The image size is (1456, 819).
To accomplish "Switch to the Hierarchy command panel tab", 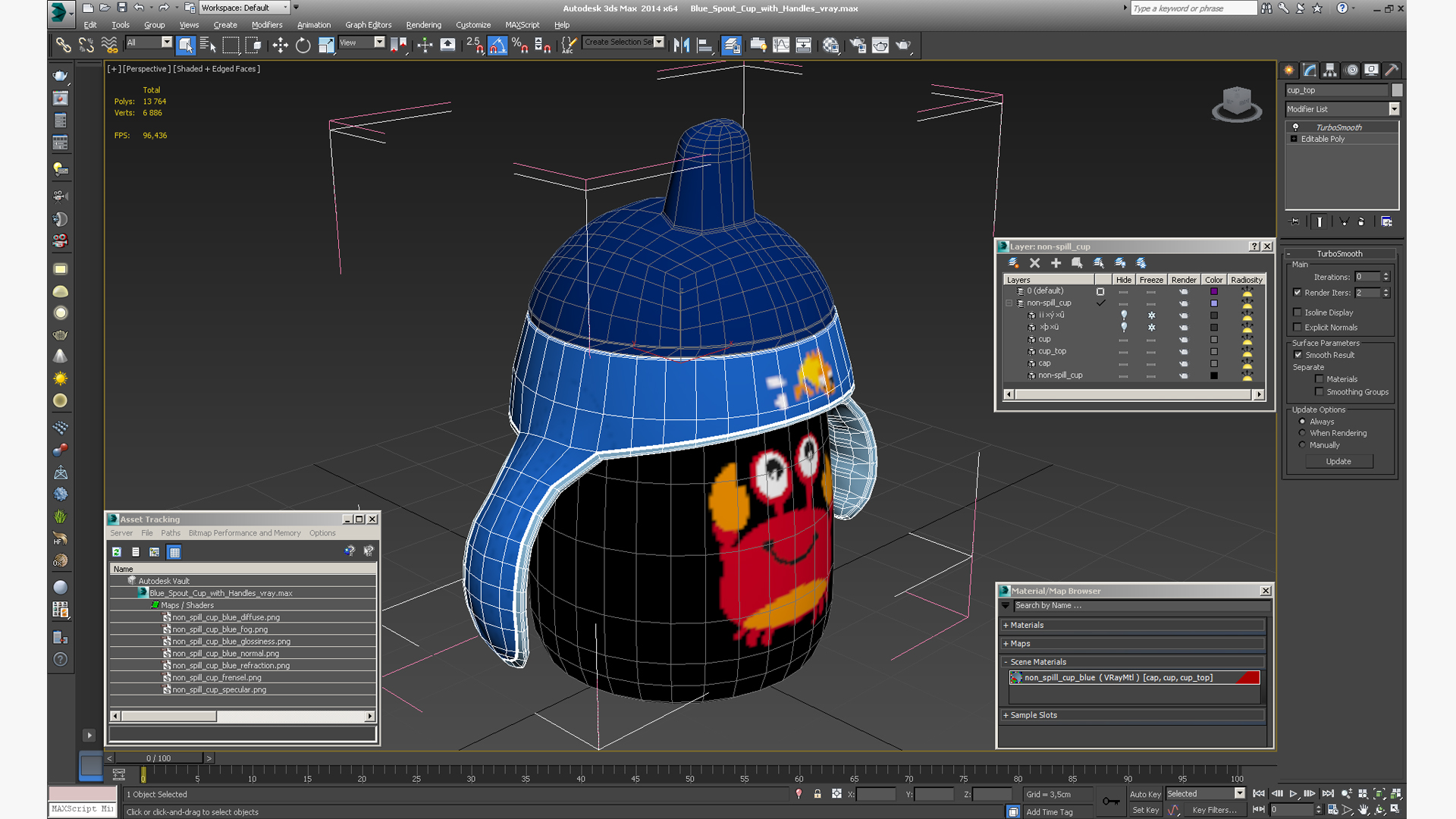I will (x=1330, y=71).
